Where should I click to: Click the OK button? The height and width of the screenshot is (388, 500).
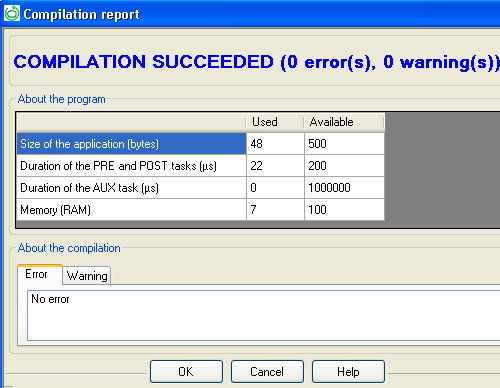(186, 371)
